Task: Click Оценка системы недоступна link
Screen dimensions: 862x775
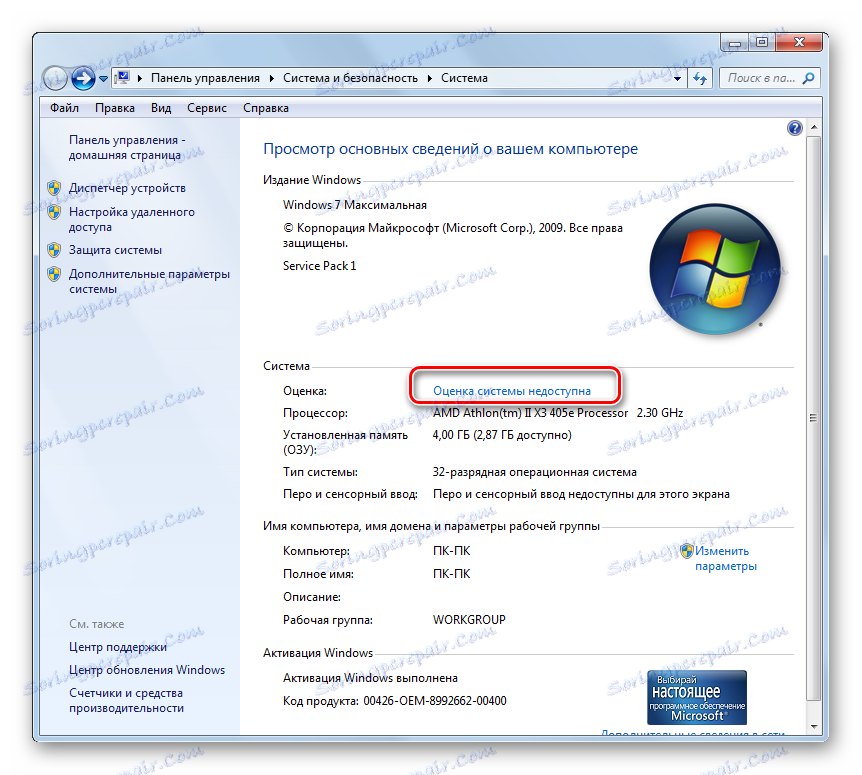Action: coord(512,391)
